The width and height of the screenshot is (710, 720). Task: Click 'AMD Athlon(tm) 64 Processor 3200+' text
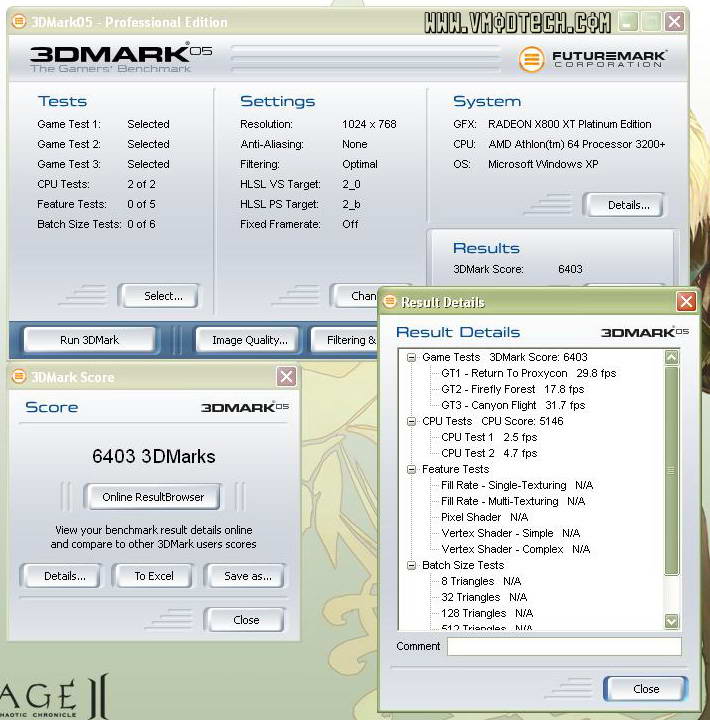(577, 144)
